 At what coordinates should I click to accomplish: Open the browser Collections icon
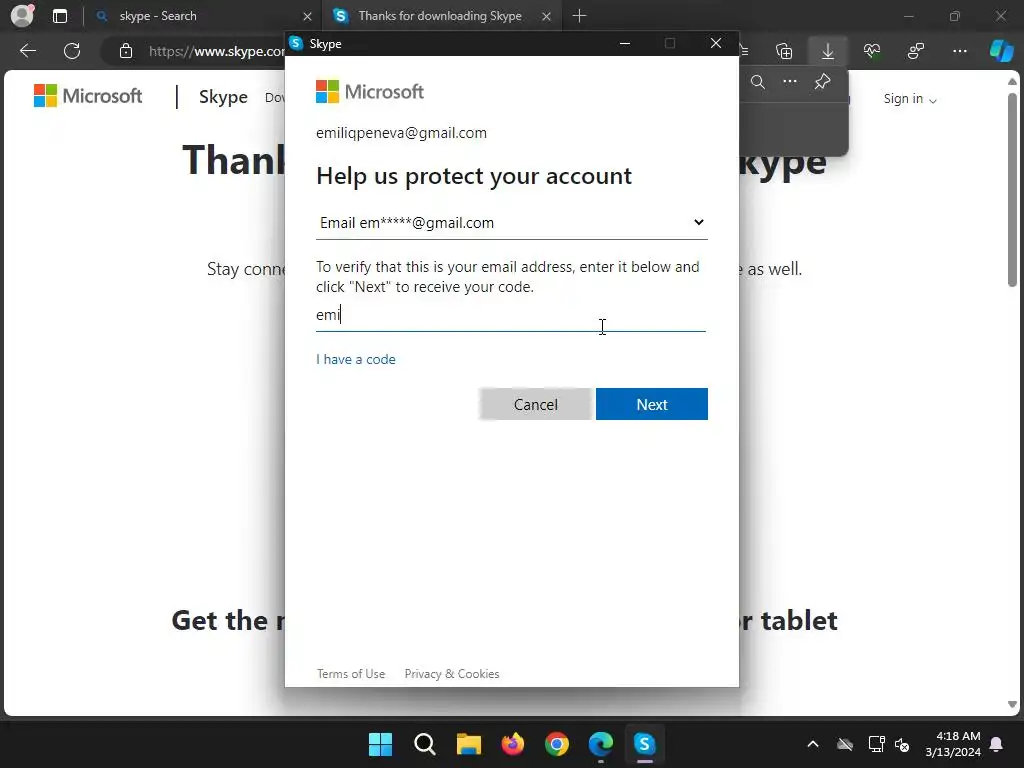tap(784, 51)
